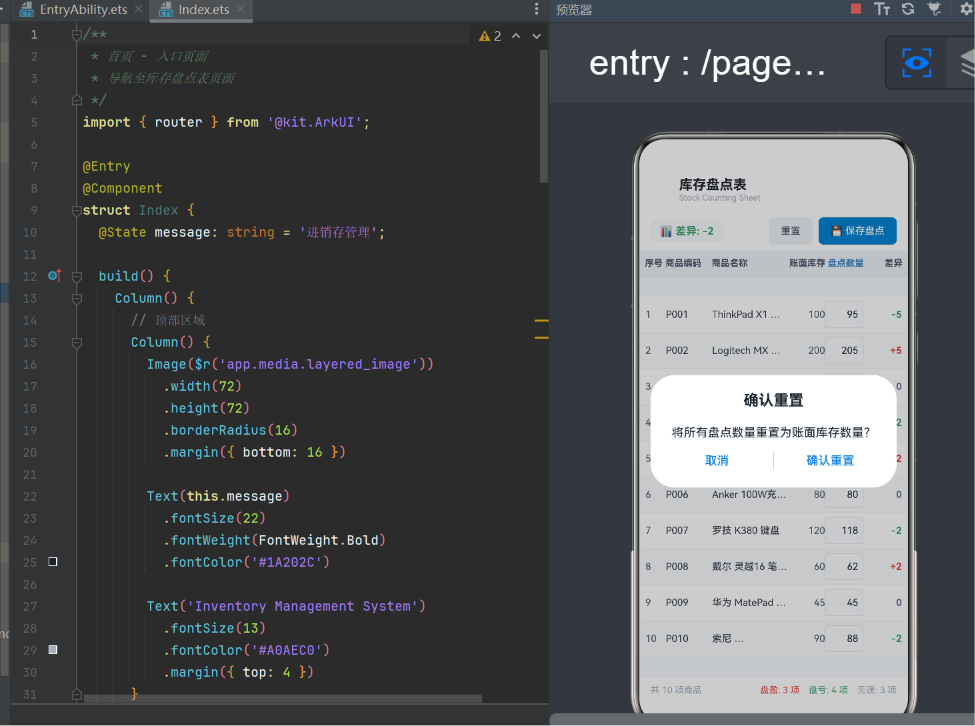Toggle the component inspector eye icon

[916, 63]
